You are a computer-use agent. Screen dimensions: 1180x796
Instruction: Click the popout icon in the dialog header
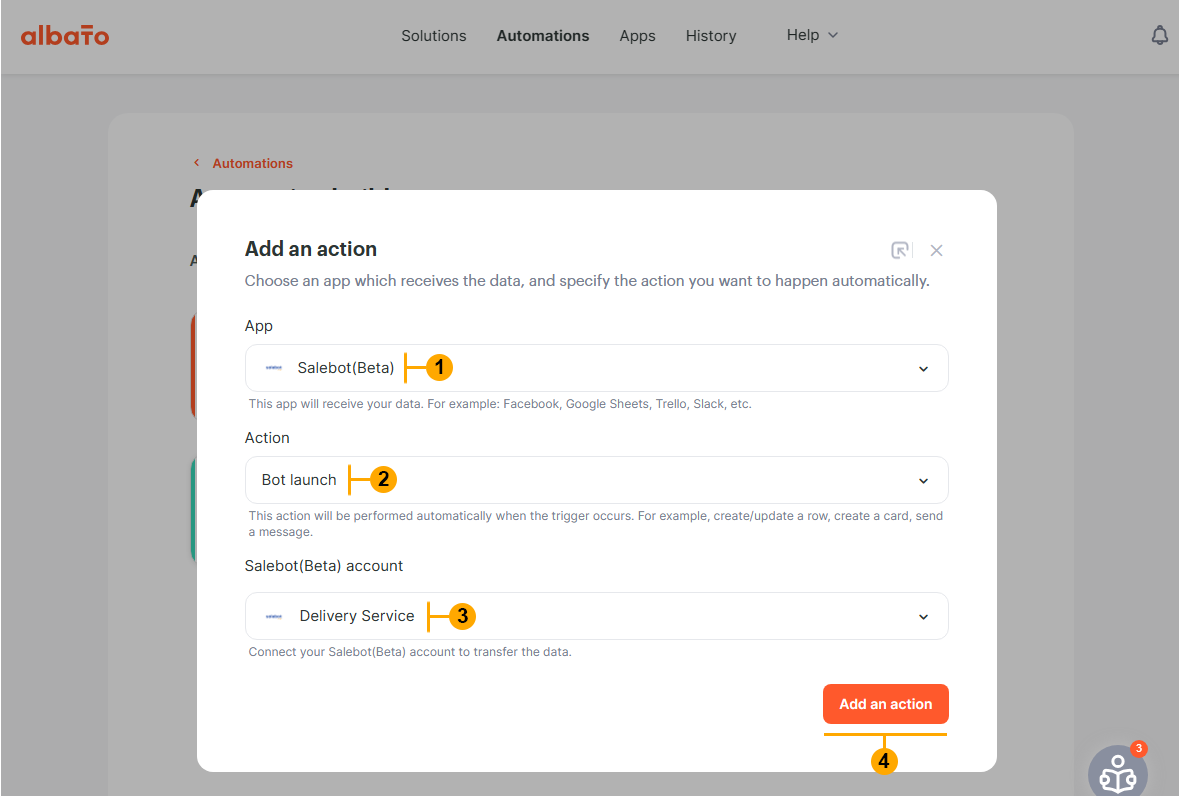(x=899, y=251)
